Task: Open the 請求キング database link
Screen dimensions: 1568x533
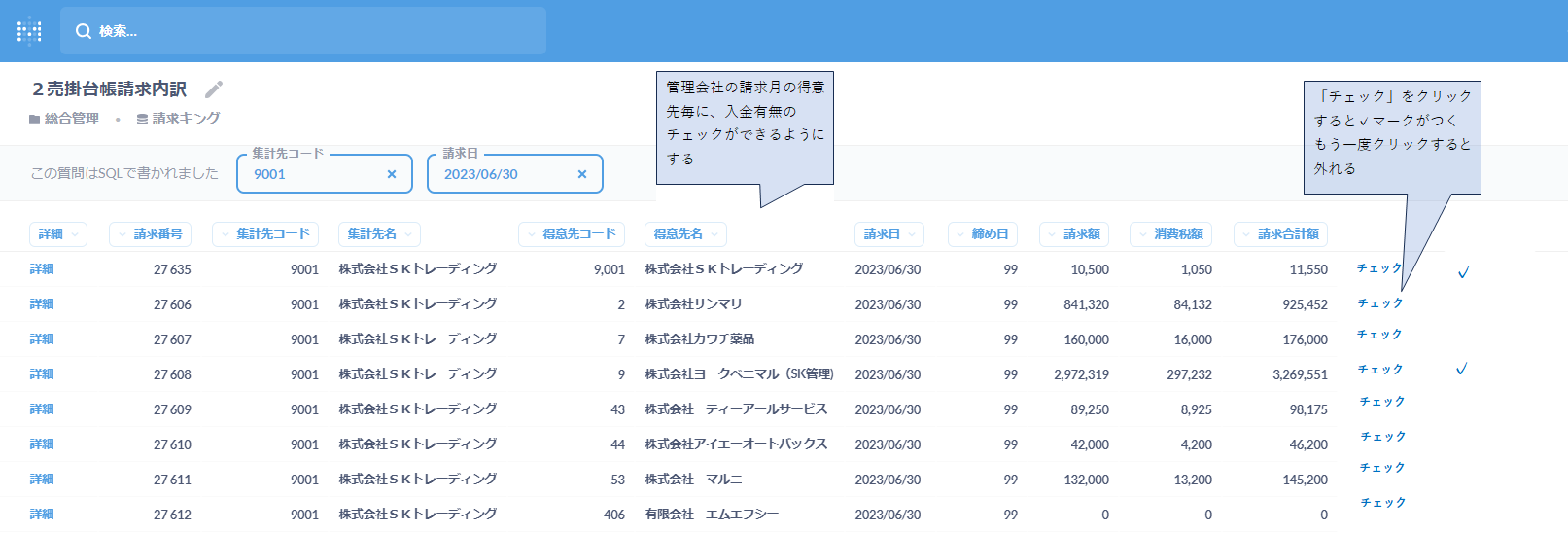Action: [179, 119]
